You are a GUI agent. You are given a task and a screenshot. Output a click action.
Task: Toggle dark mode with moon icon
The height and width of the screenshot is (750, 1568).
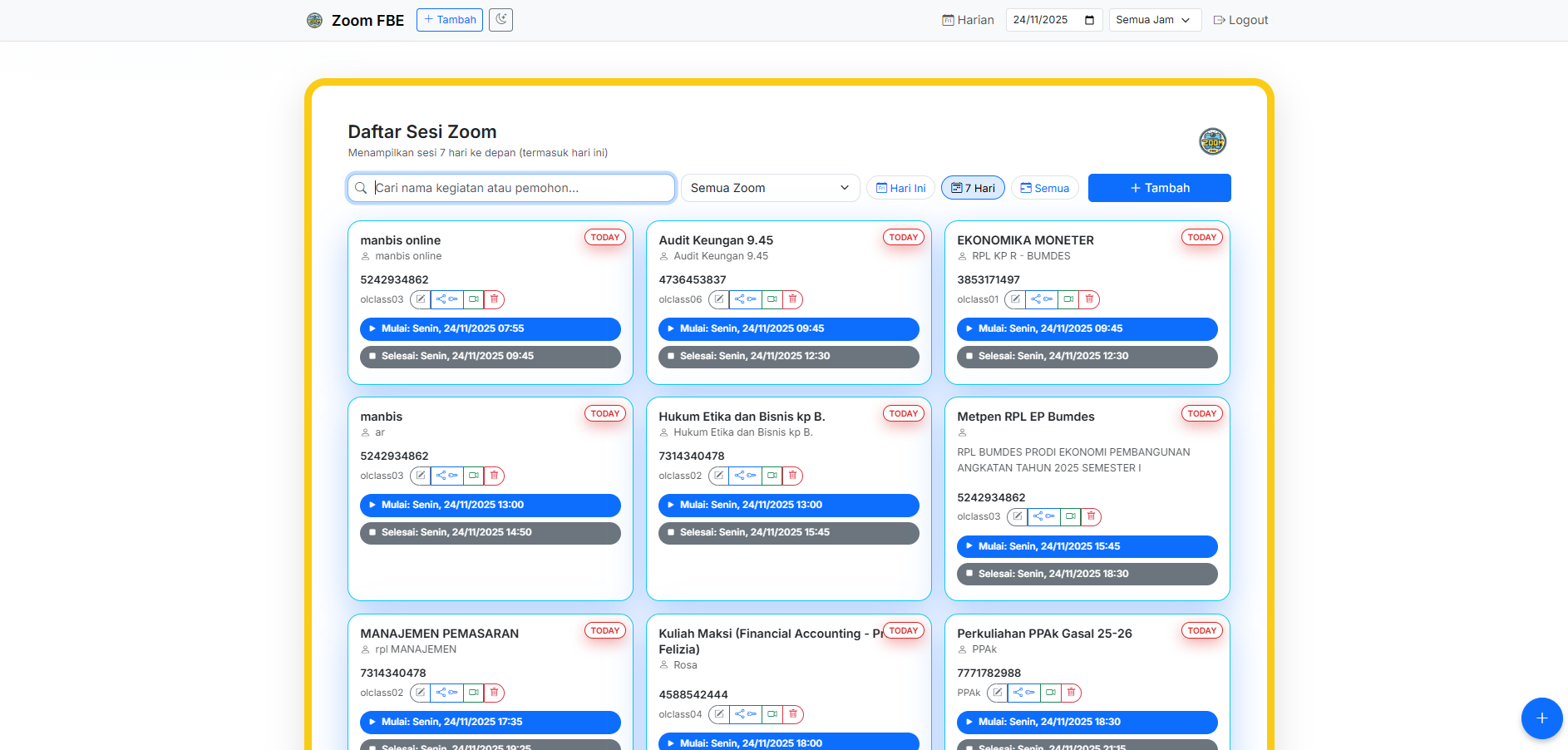(500, 20)
